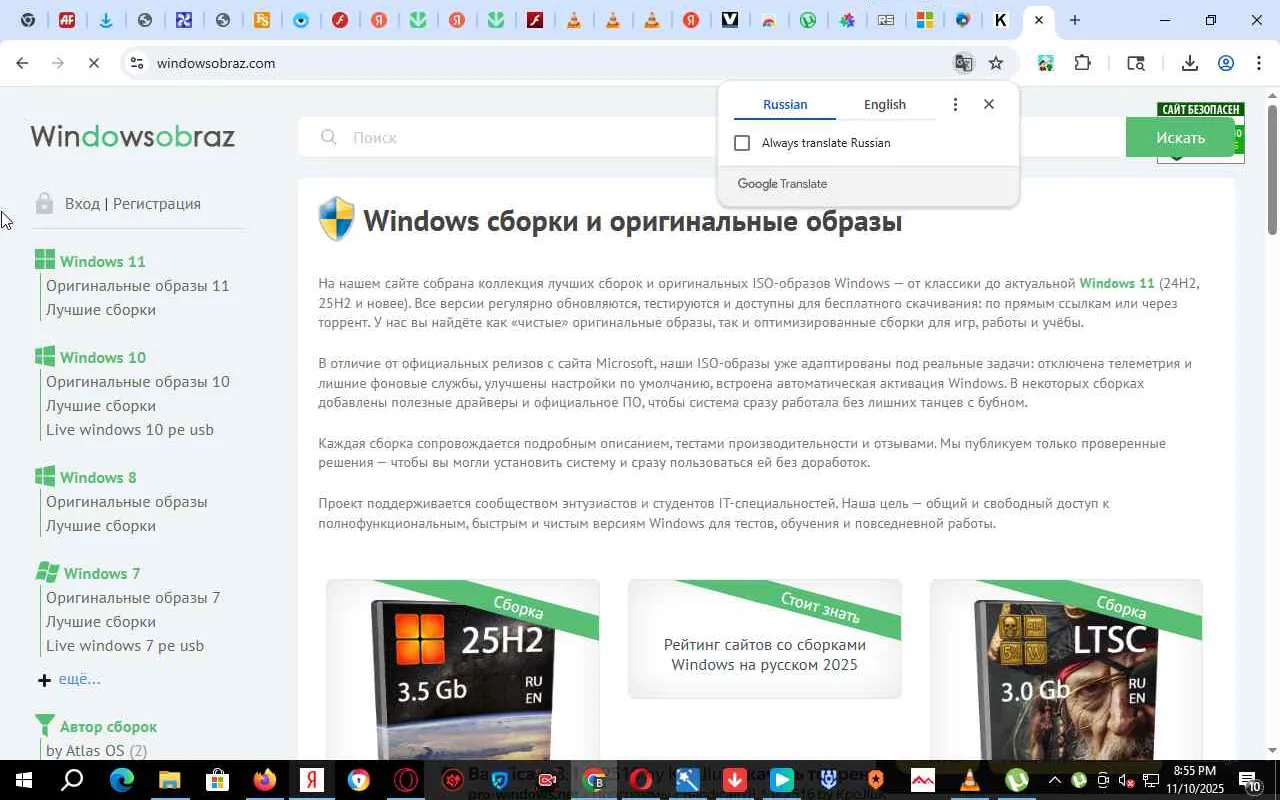Viewport: 1280px width, 800px height.
Task: Switch to the black V browser tab
Action: click(x=730, y=20)
